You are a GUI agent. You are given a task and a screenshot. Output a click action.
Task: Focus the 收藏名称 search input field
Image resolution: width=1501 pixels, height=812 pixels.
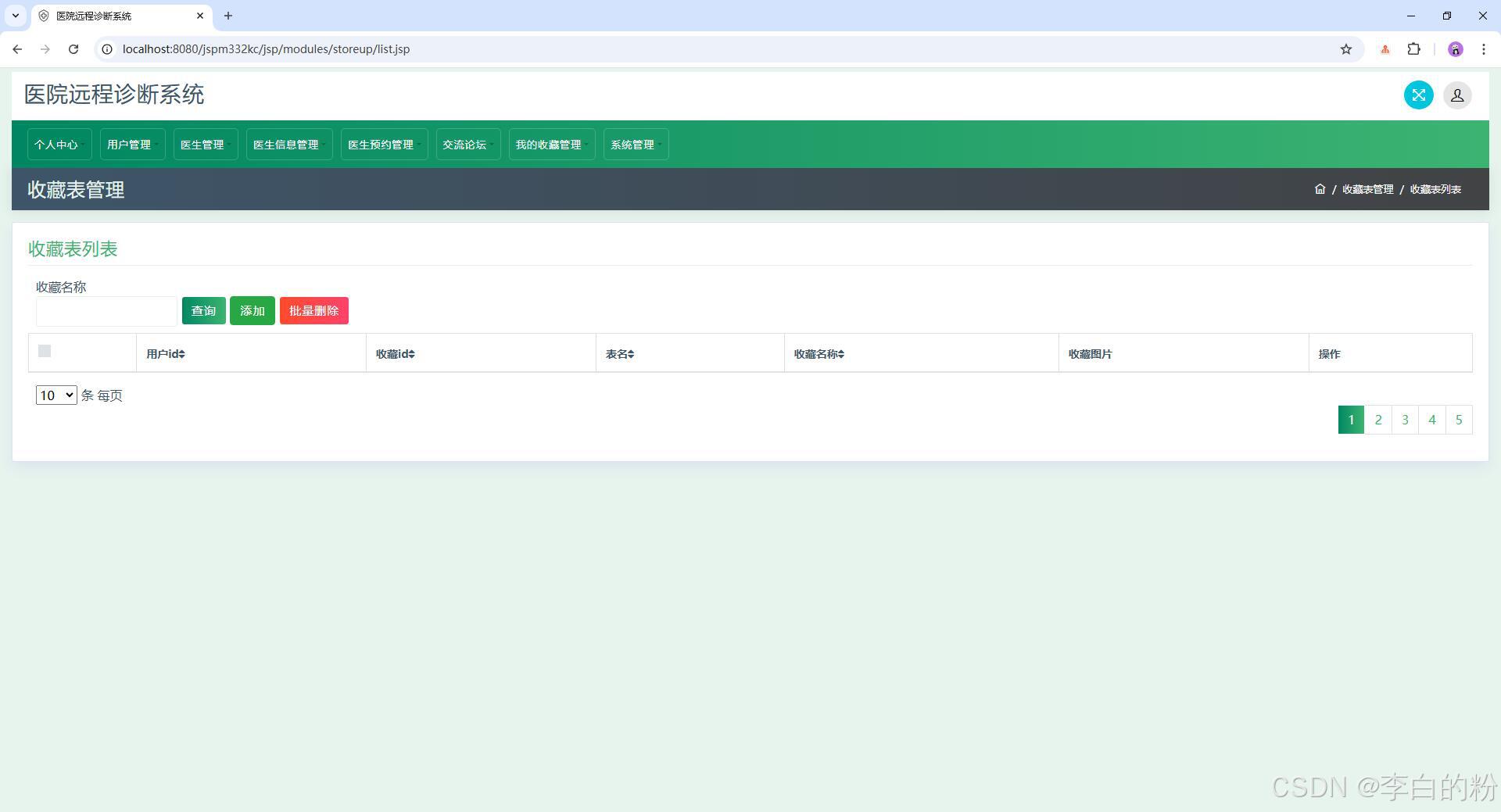click(x=106, y=311)
